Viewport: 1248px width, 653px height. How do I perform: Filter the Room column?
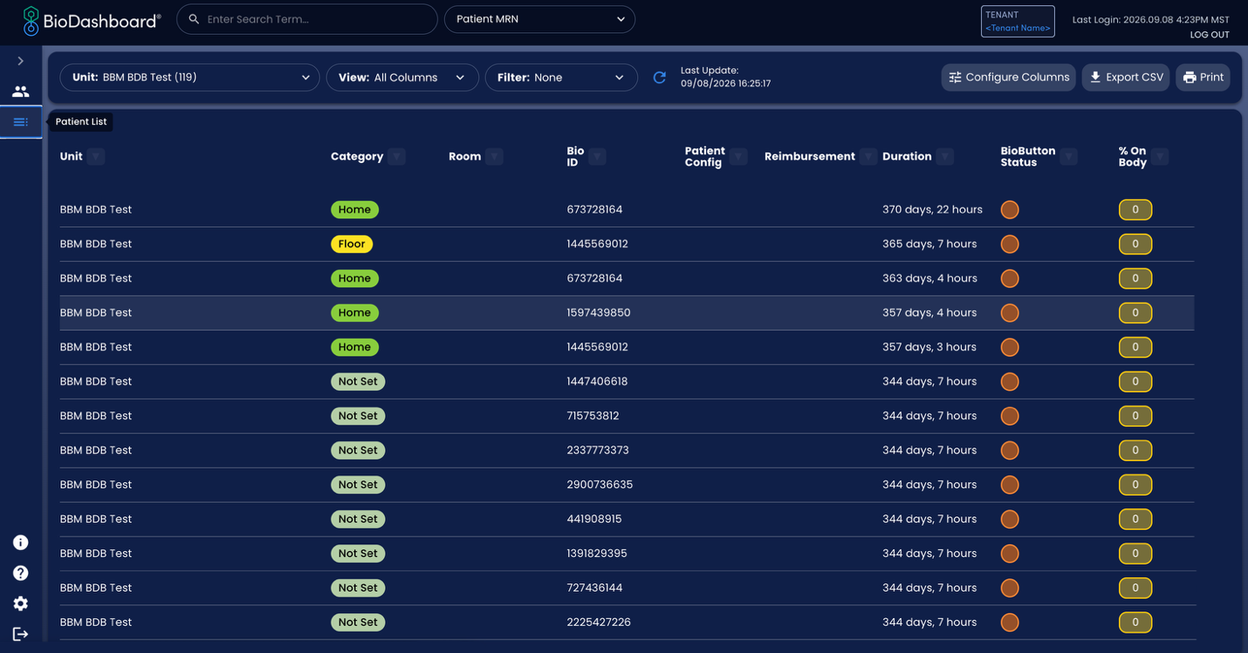pos(494,156)
